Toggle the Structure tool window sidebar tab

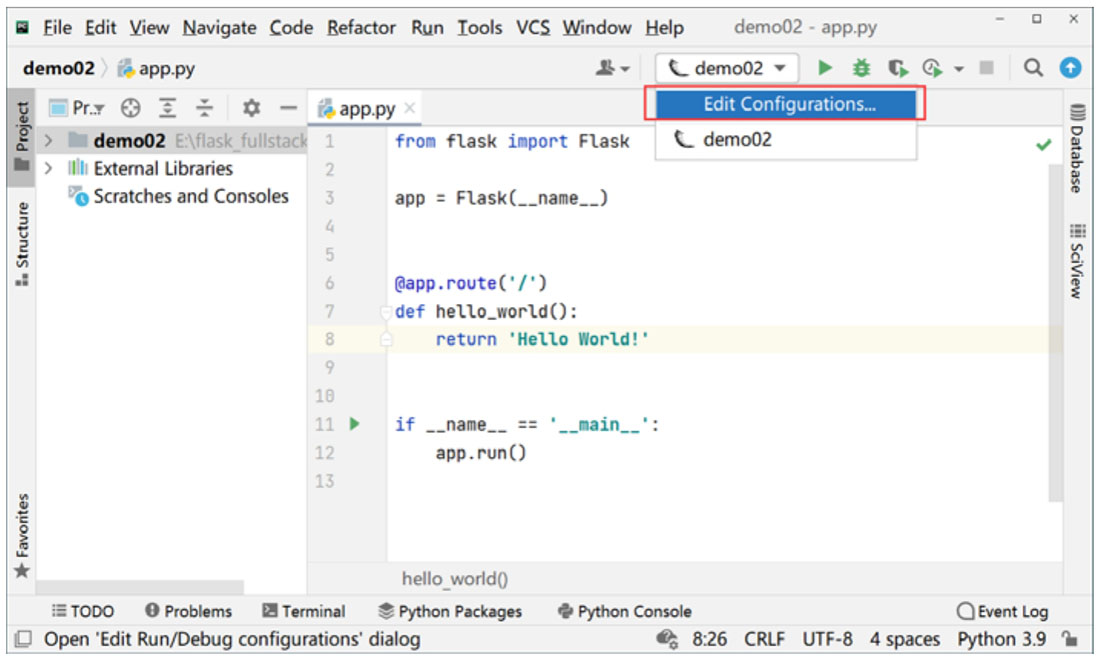pos(22,243)
